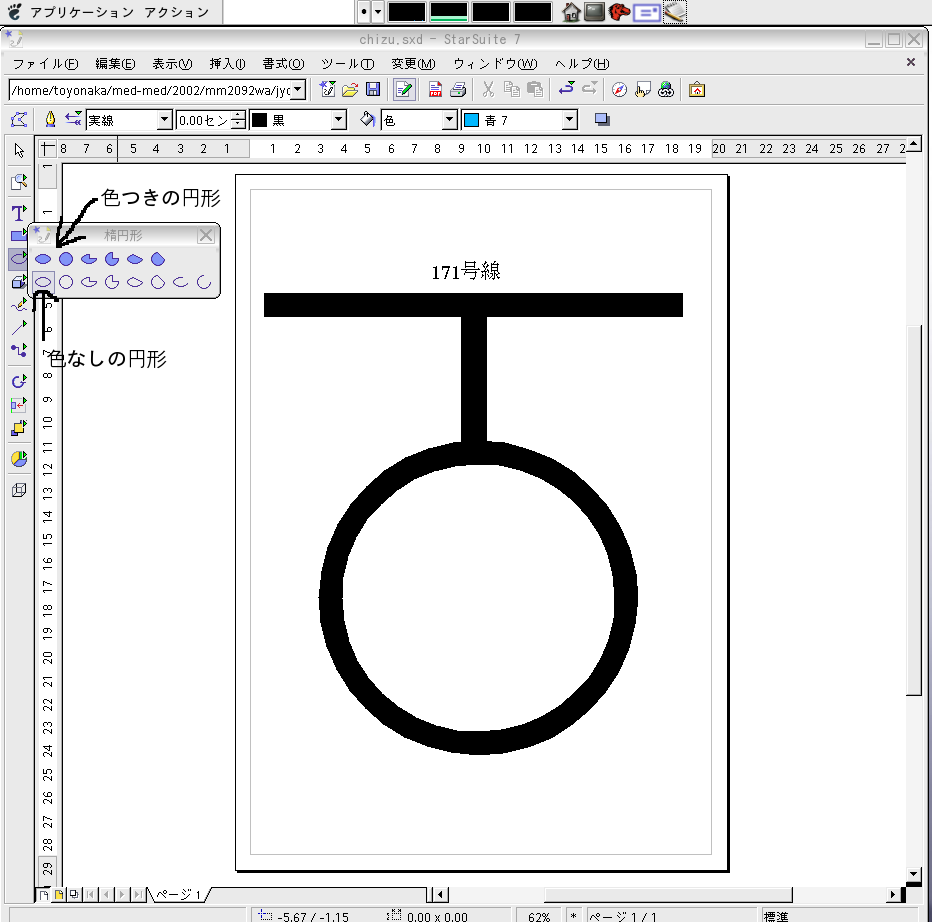Select the arrow selection tool
Viewport: 932px width, 922px height.
[x=18, y=151]
